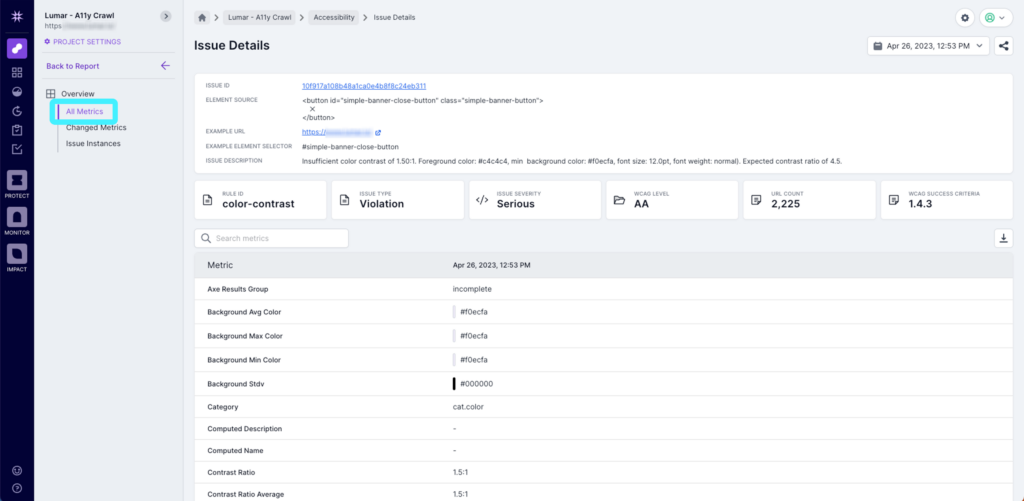The image size is (1024, 501).
Task: Click the Rule ID card document icon
Action: coord(208,200)
